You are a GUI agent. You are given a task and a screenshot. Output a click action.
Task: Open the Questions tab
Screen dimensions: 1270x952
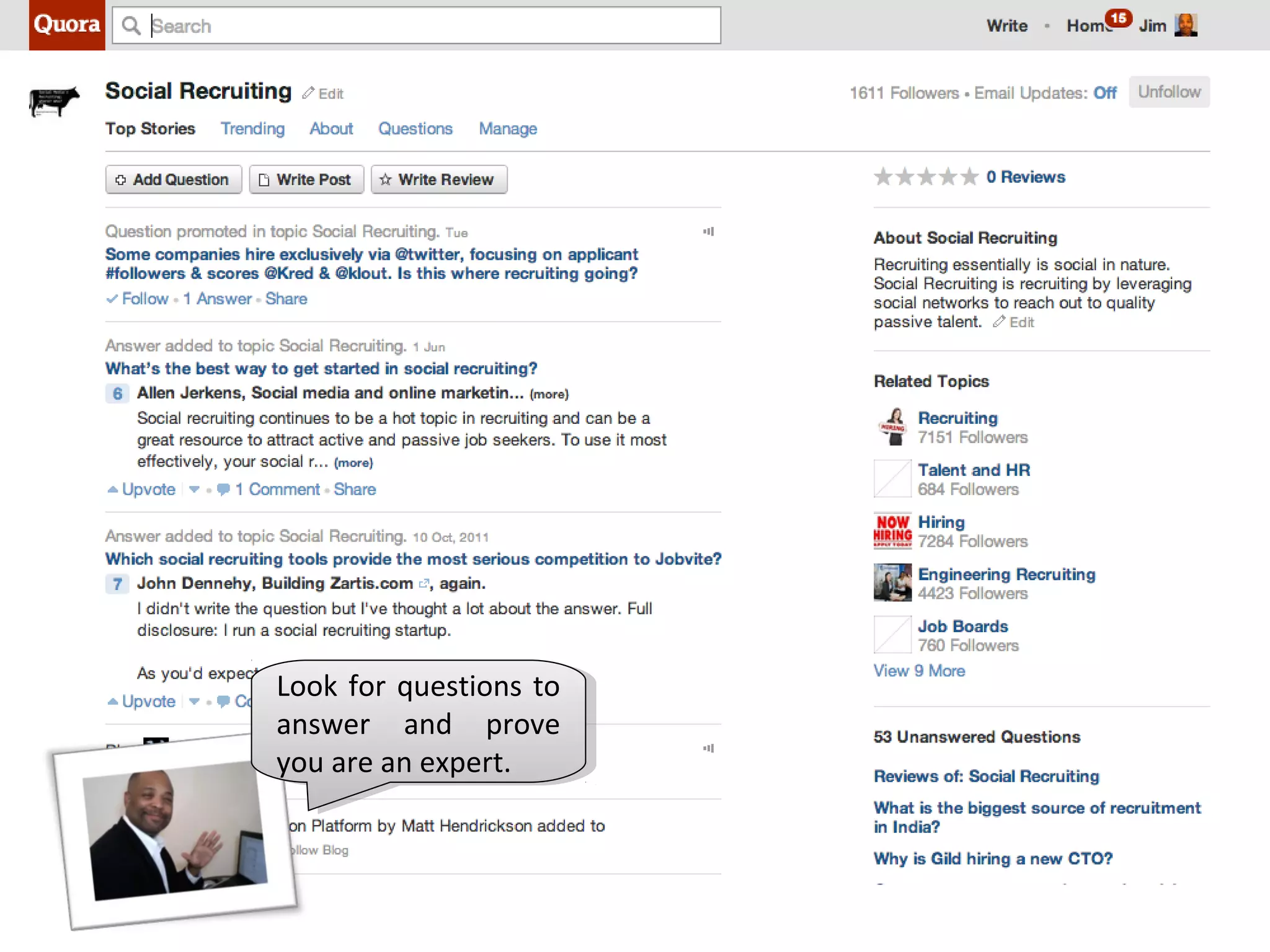point(415,129)
